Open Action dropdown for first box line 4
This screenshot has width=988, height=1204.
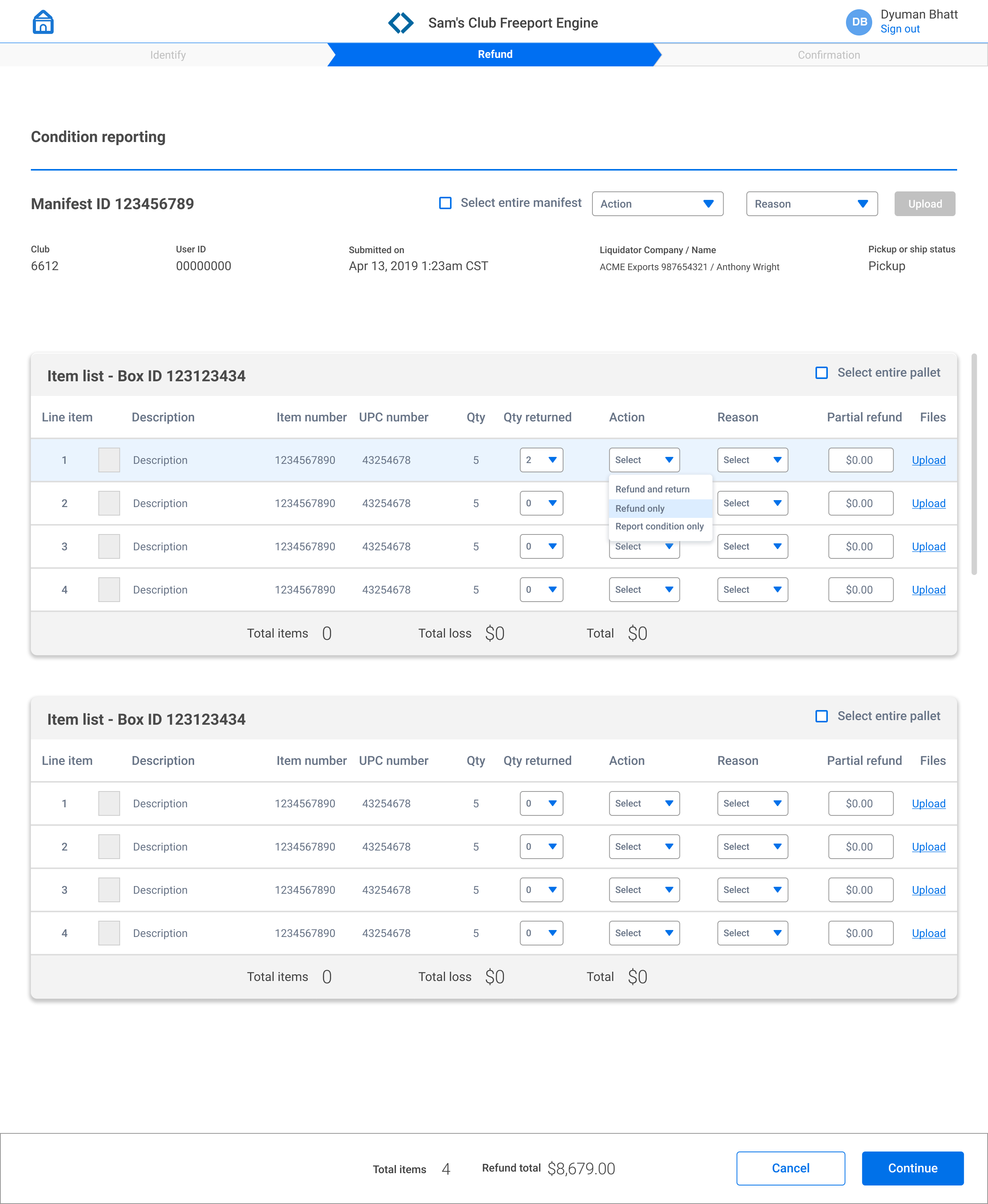point(644,590)
